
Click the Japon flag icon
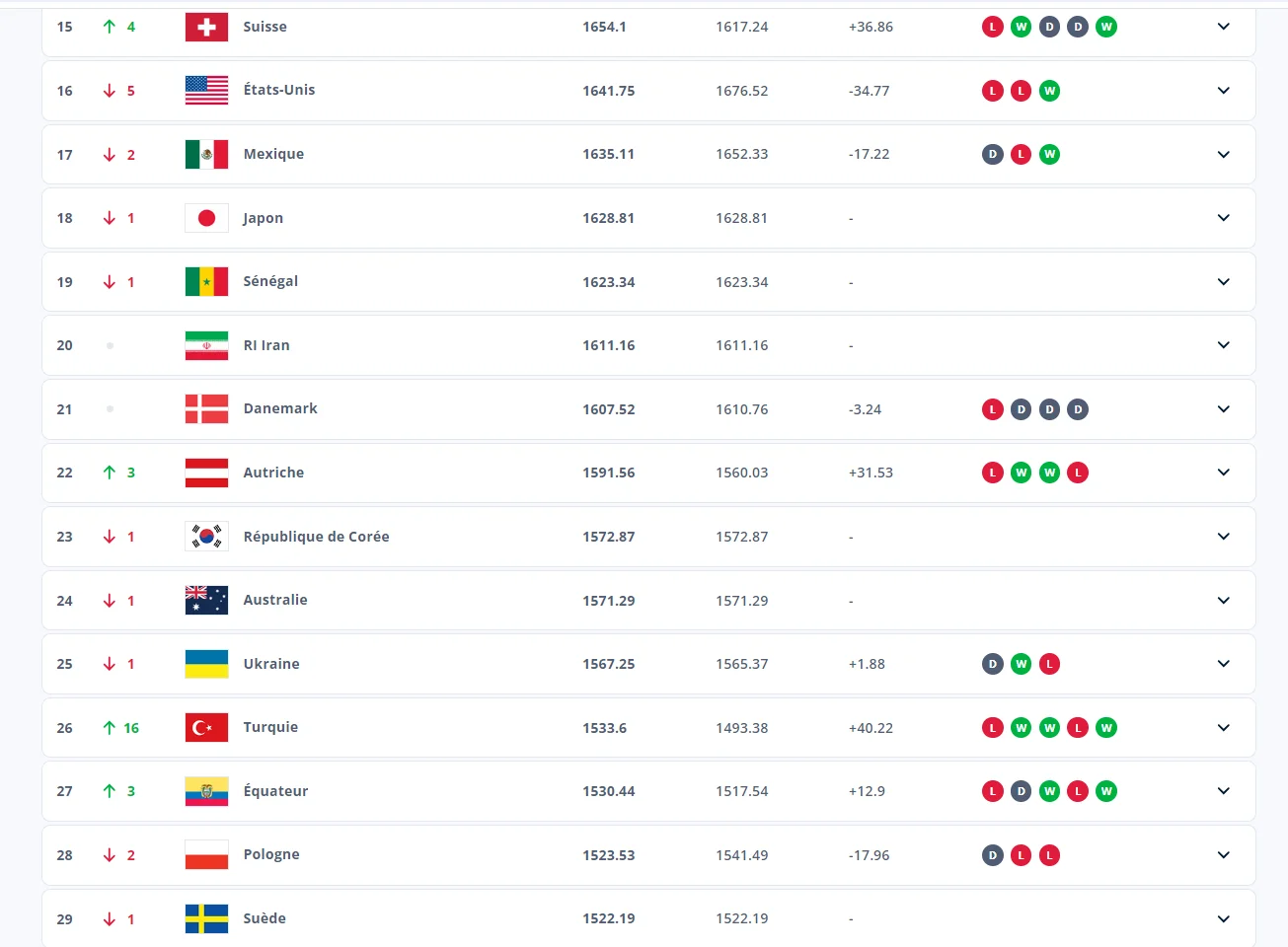pyautogui.click(x=206, y=218)
